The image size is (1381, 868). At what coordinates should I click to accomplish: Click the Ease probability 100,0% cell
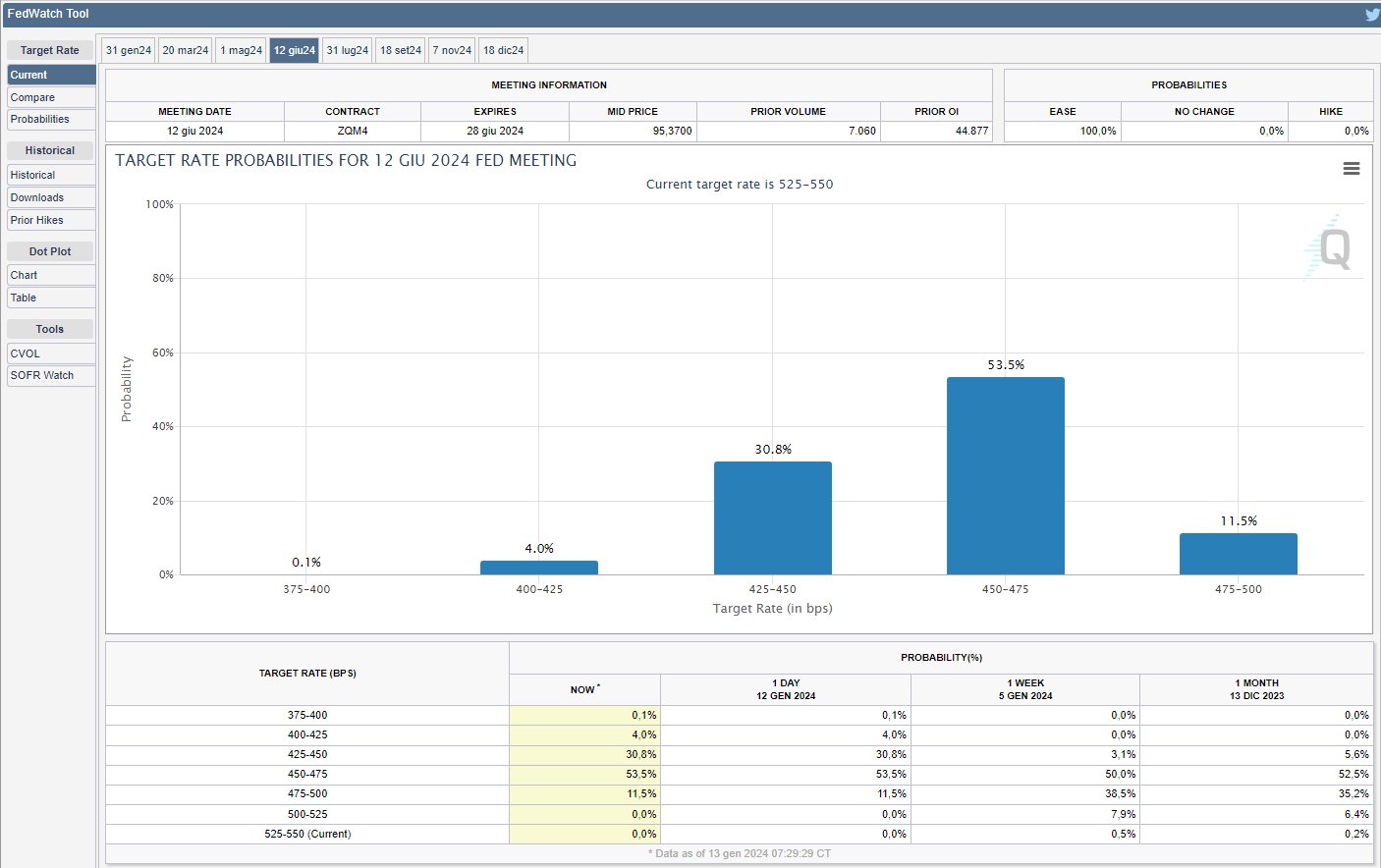tap(1063, 131)
